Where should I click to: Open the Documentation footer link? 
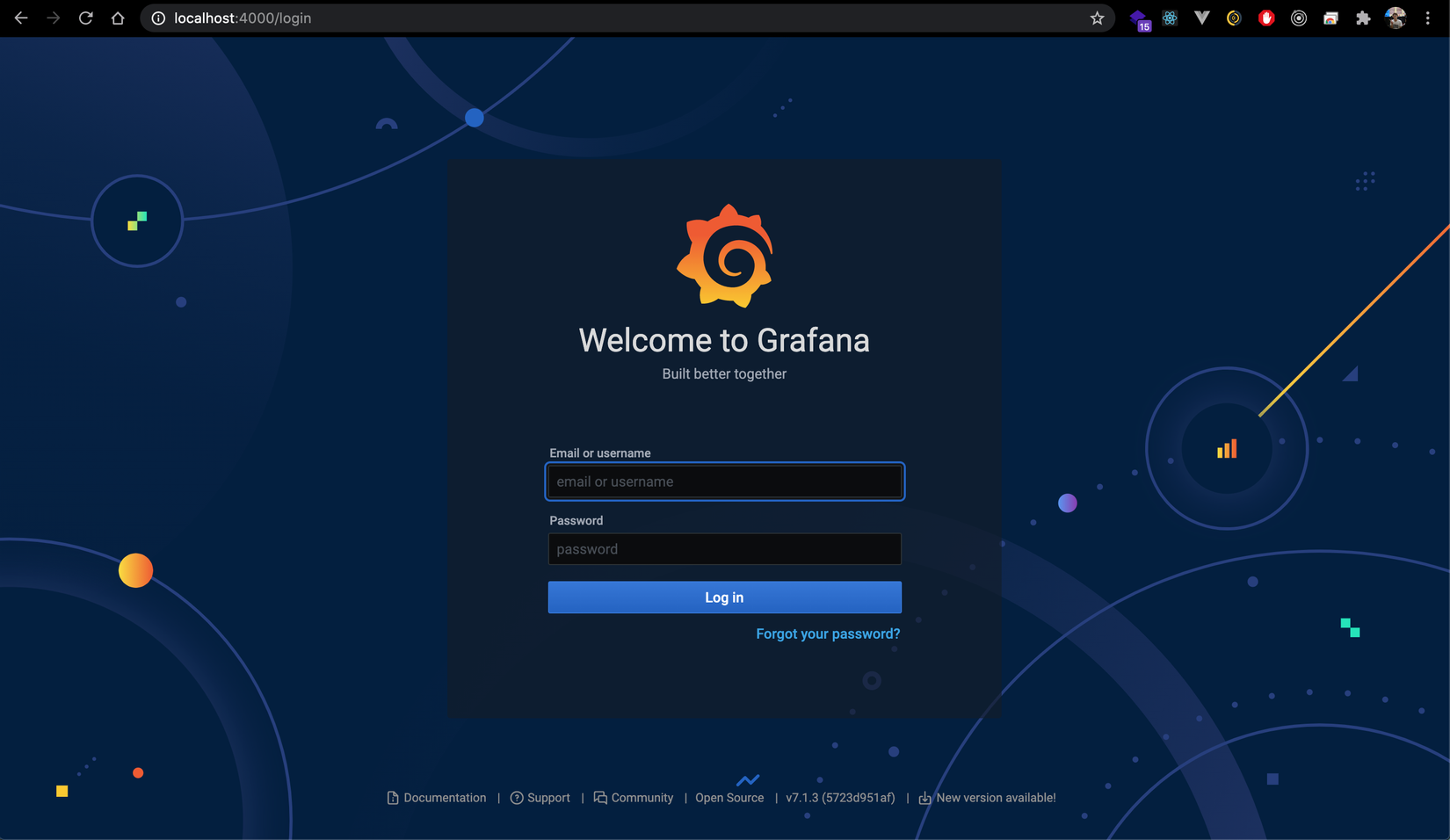(x=437, y=798)
